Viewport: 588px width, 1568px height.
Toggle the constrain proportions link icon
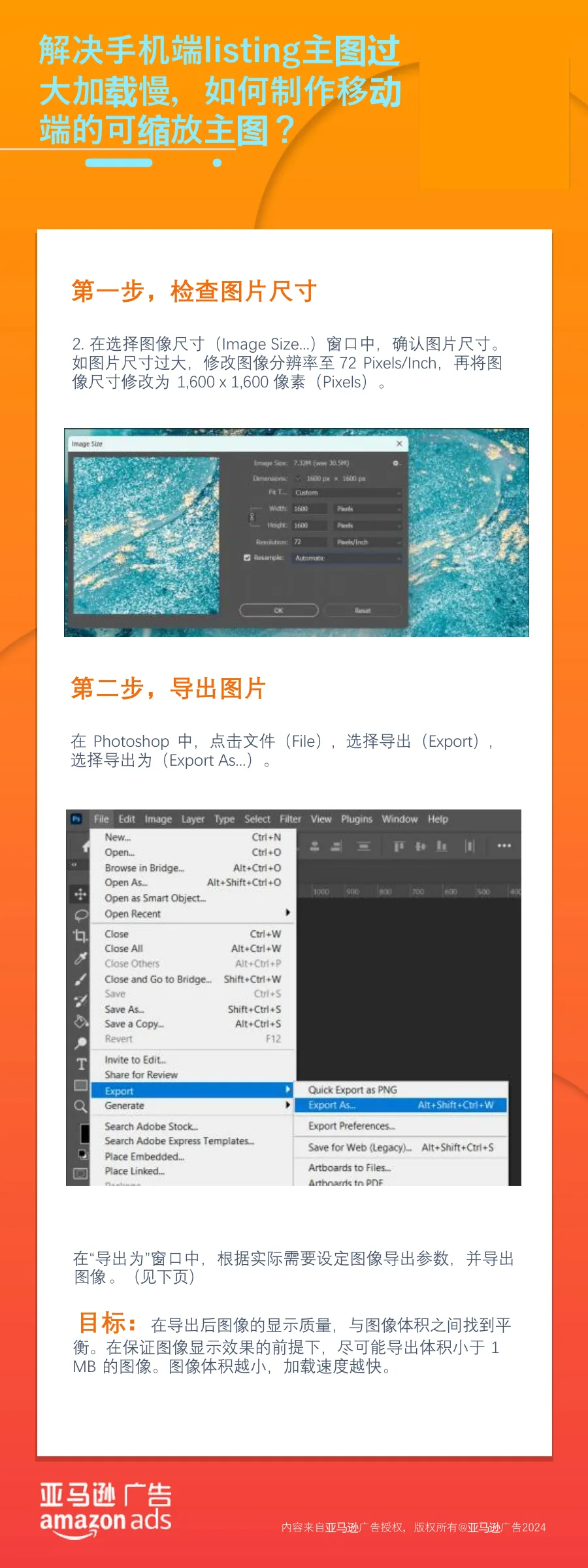(252, 517)
